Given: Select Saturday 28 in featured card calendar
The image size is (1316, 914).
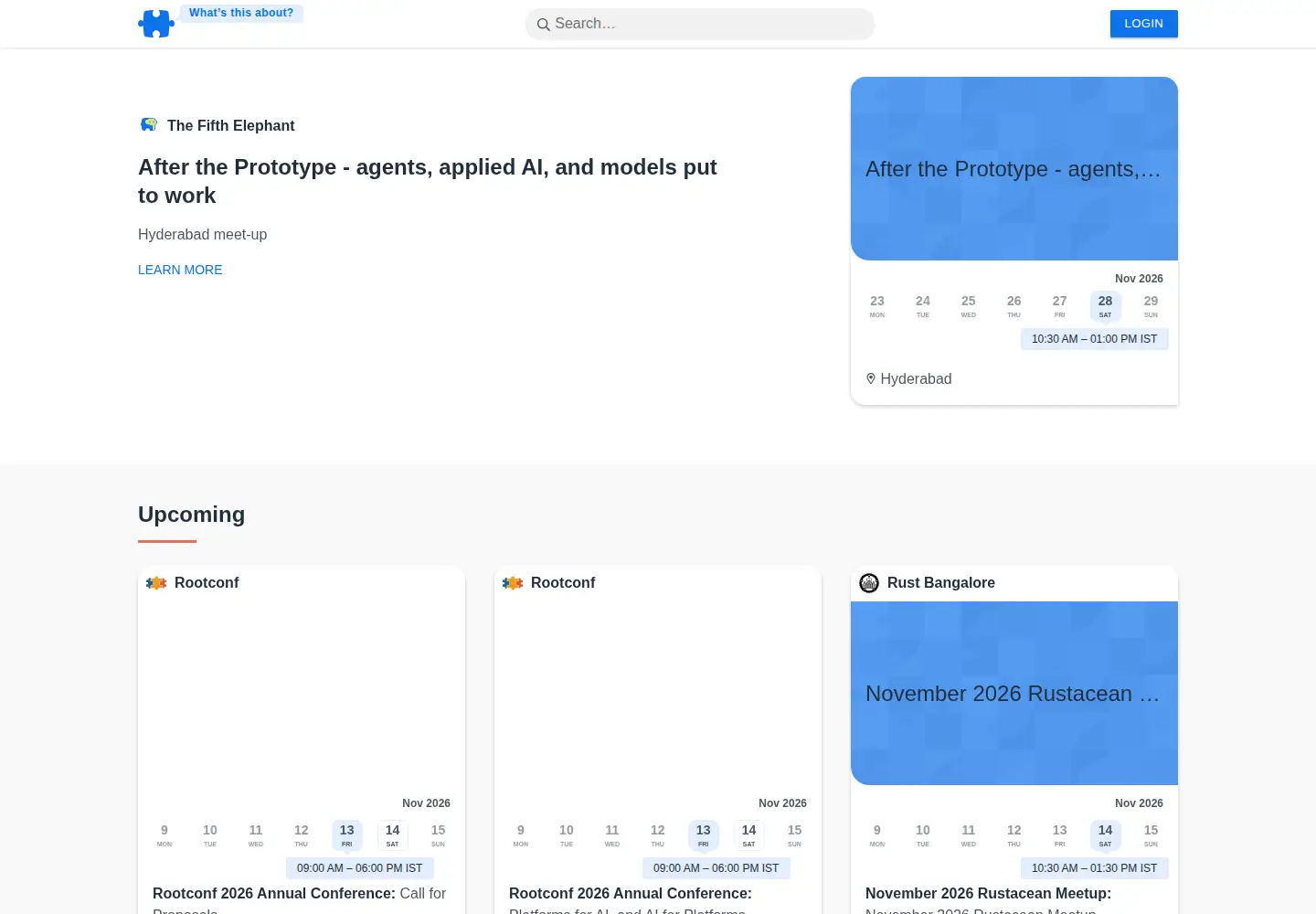Looking at the screenshot, I should point(1105,306).
